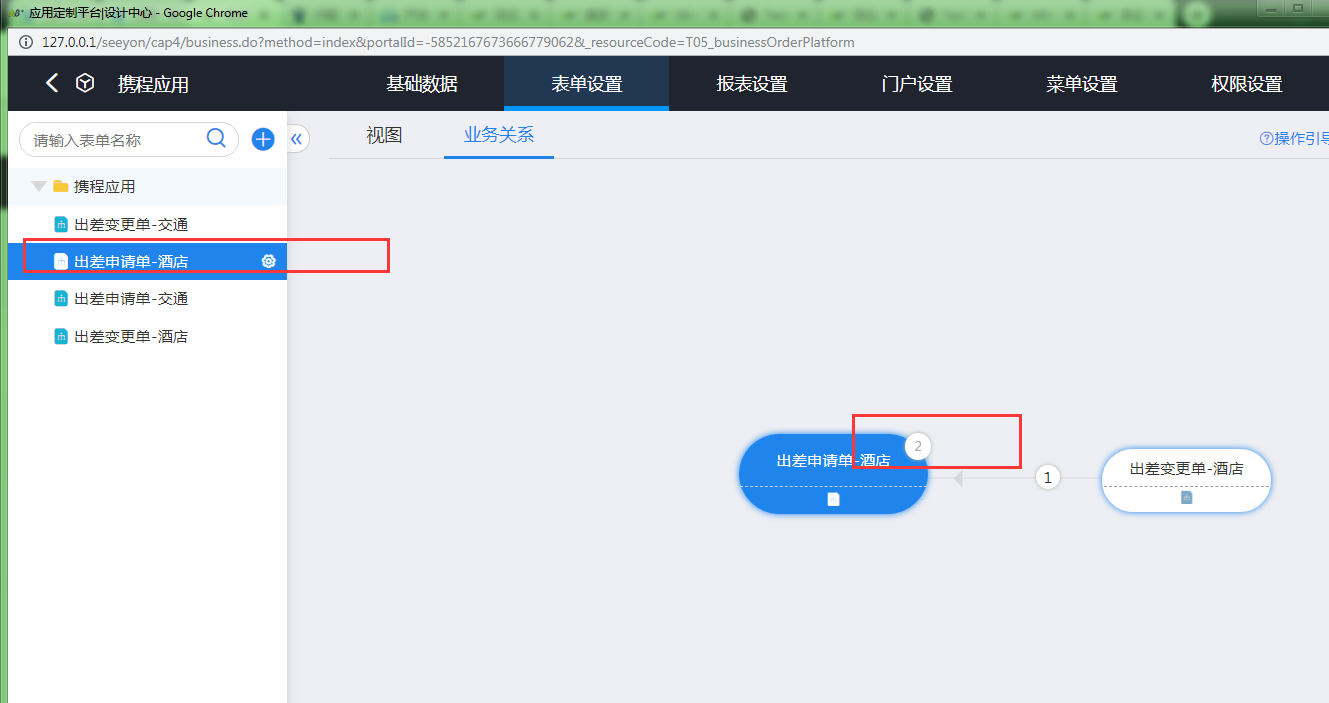The height and width of the screenshot is (703, 1329).
Task: Click the 携程应用 folder icon
Action: pyautogui.click(x=61, y=186)
